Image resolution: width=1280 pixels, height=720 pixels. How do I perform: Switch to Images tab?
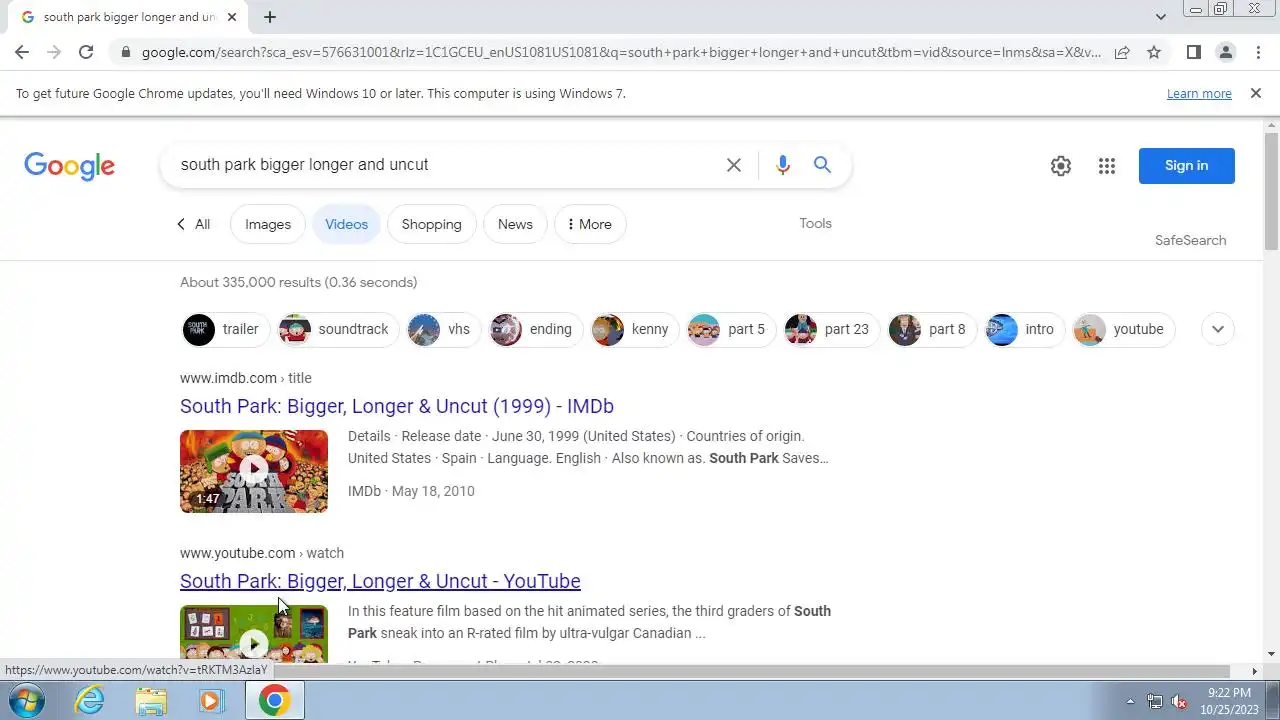(268, 224)
